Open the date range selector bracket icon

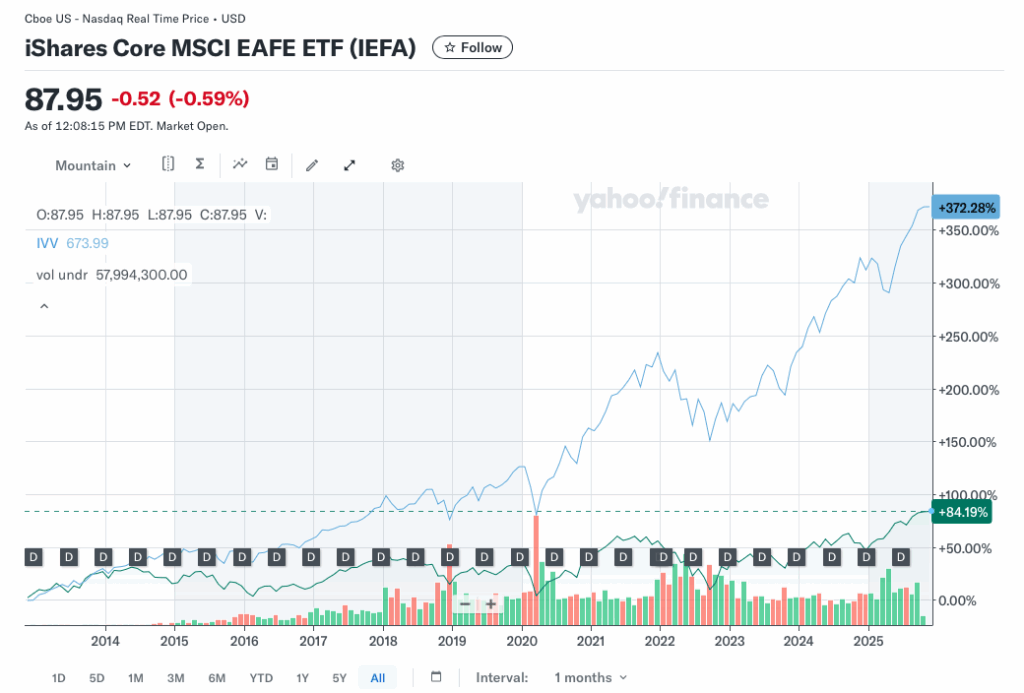(168, 164)
